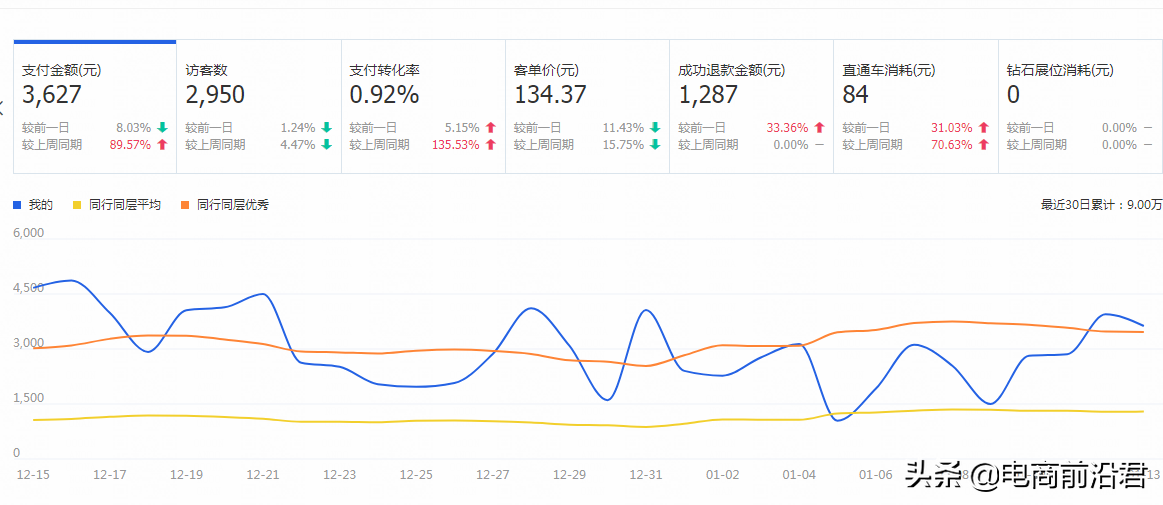Toggle the 我的 blue legend series
Viewport: 1163px width, 505px height.
33,205
